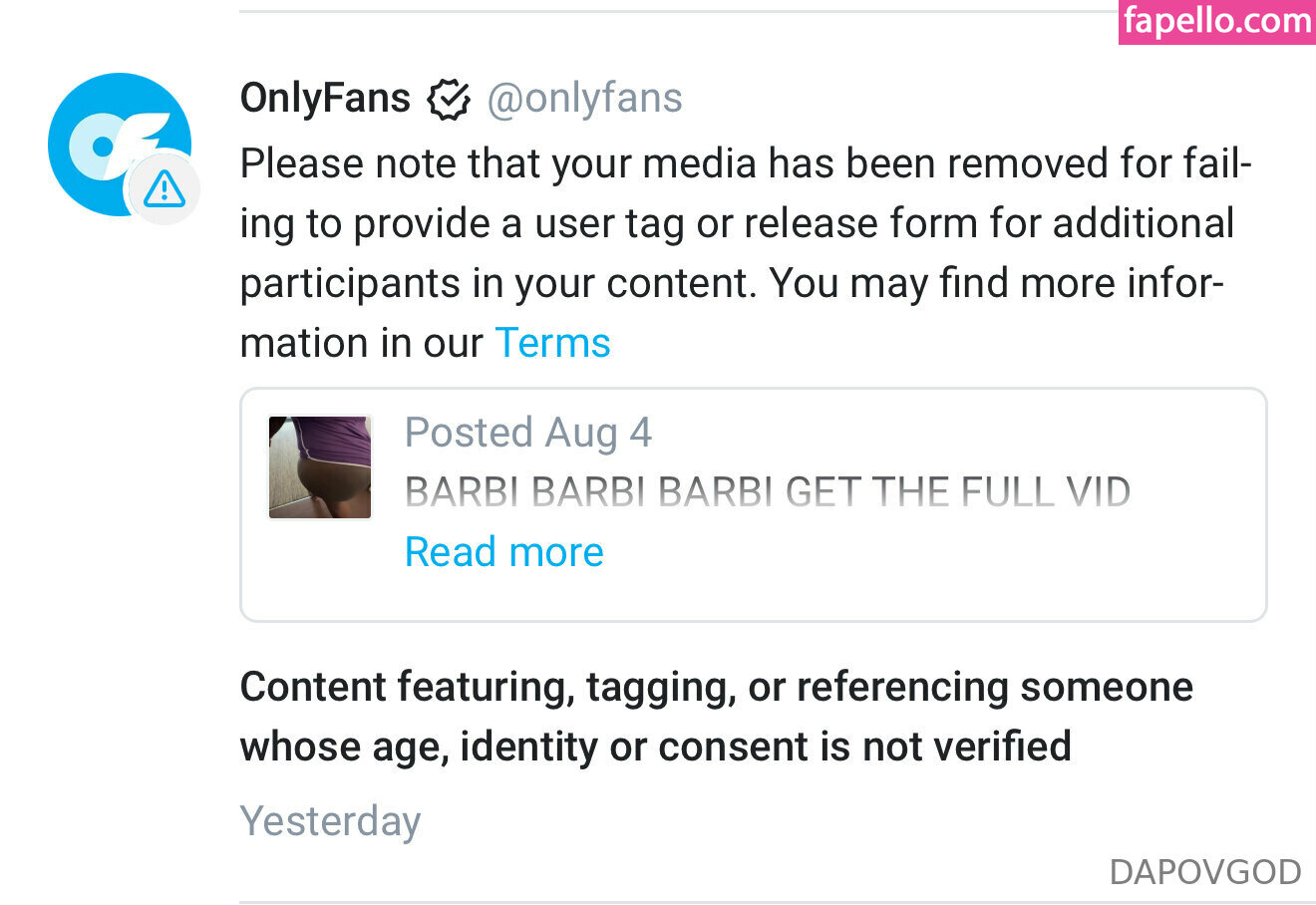Screen dimensions: 1316x905
Task: Click the media removal notice text
Action: pos(738,223)
